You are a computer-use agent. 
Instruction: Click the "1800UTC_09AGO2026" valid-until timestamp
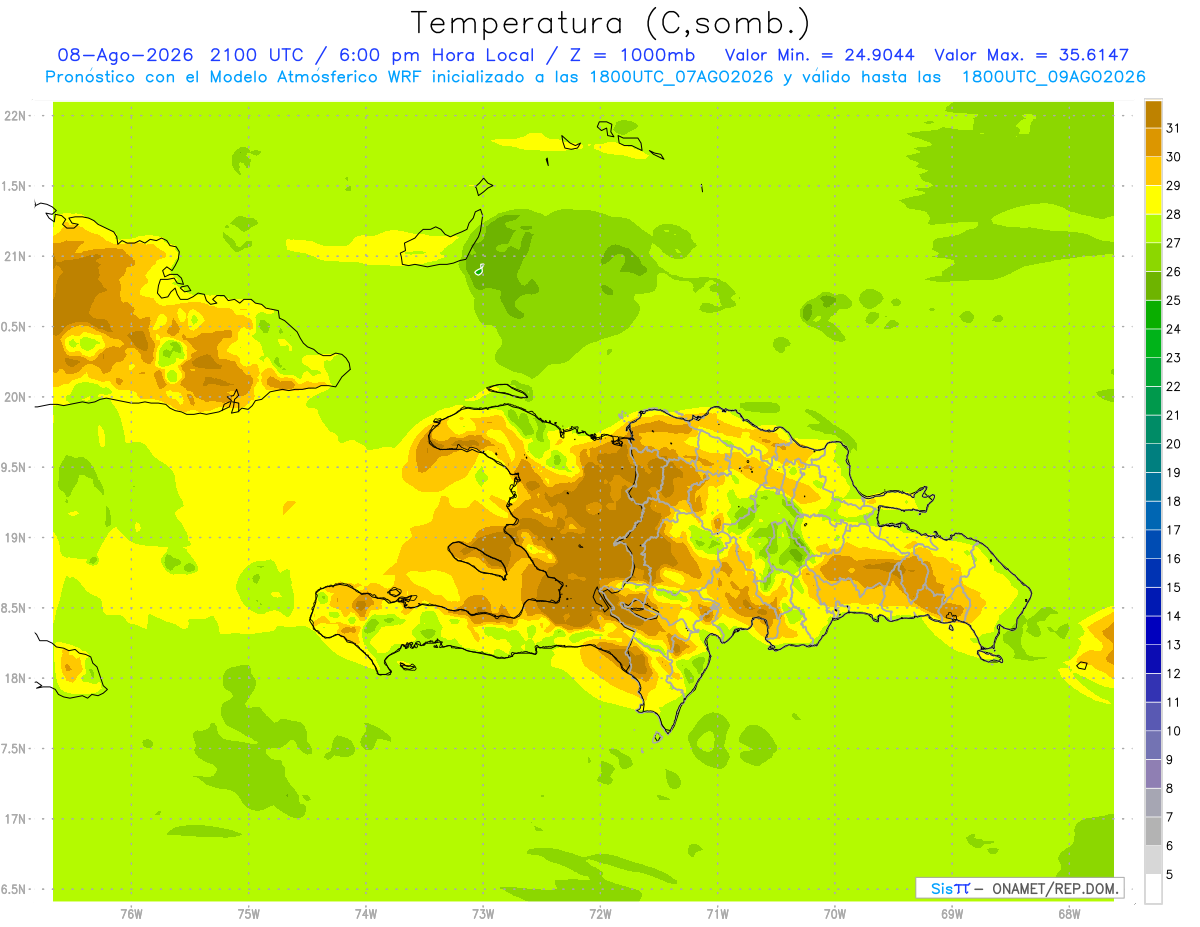coord(1054,77)
